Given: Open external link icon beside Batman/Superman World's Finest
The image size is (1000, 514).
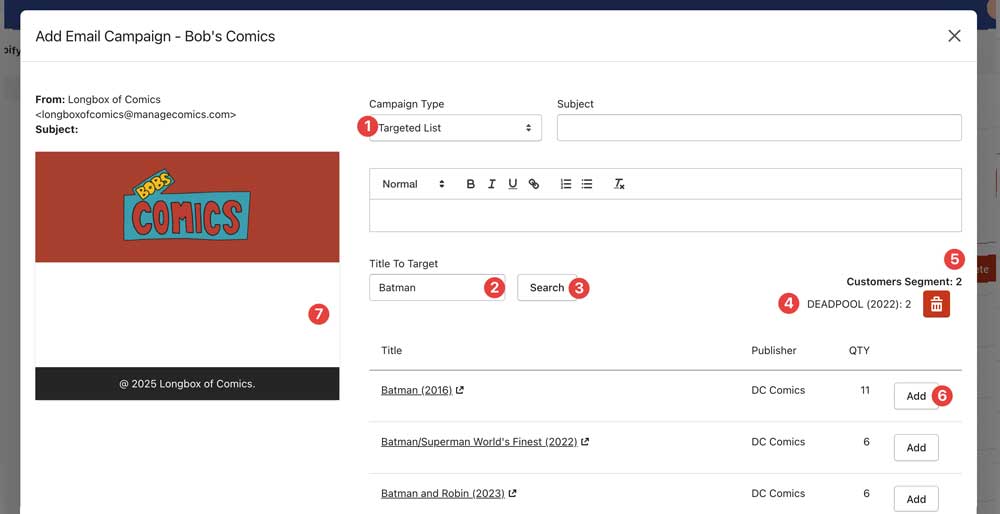Looking at the screenshot, I should tap(585, 442).
